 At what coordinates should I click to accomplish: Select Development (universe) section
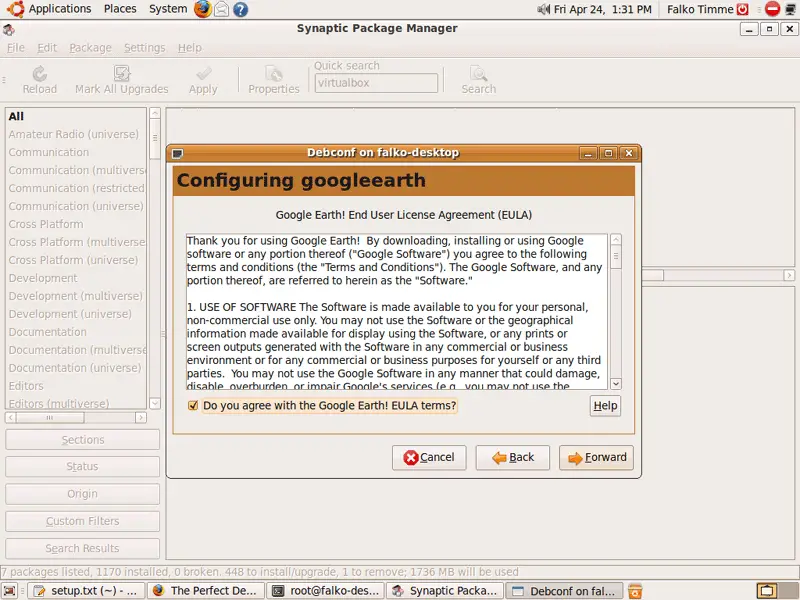coord(76,314)
